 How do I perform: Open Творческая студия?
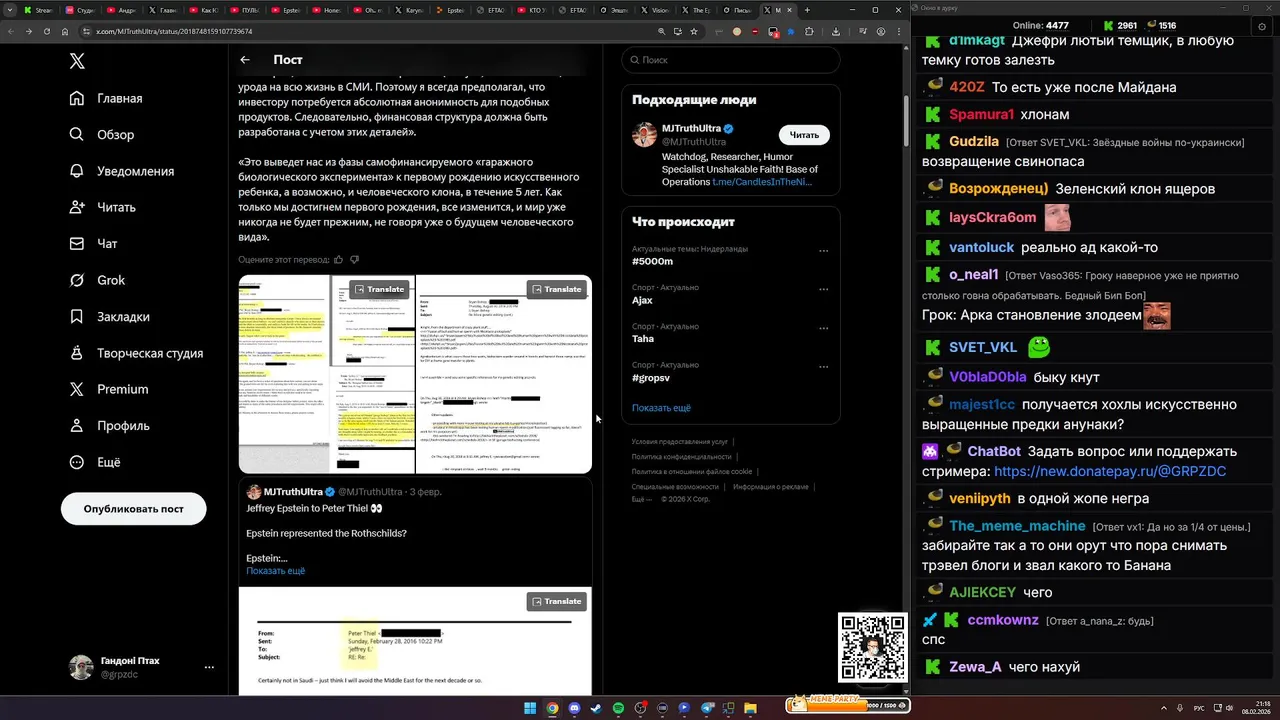136,353
